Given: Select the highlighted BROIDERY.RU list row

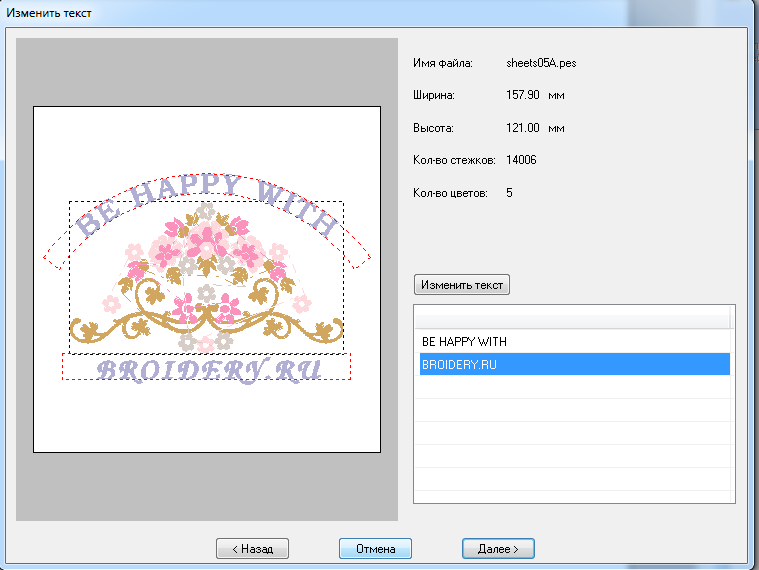Looking at the screenshot, I should click(x=573, y=365).
